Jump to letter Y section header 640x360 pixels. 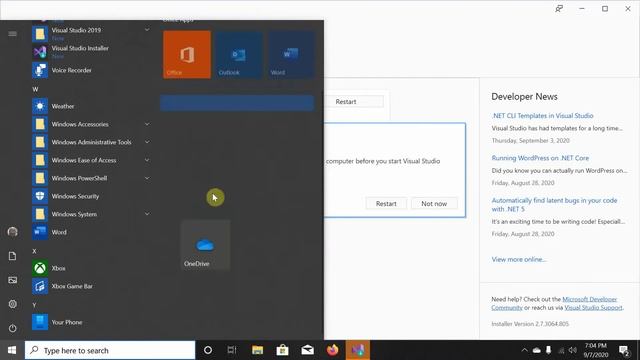click(34, 305)
